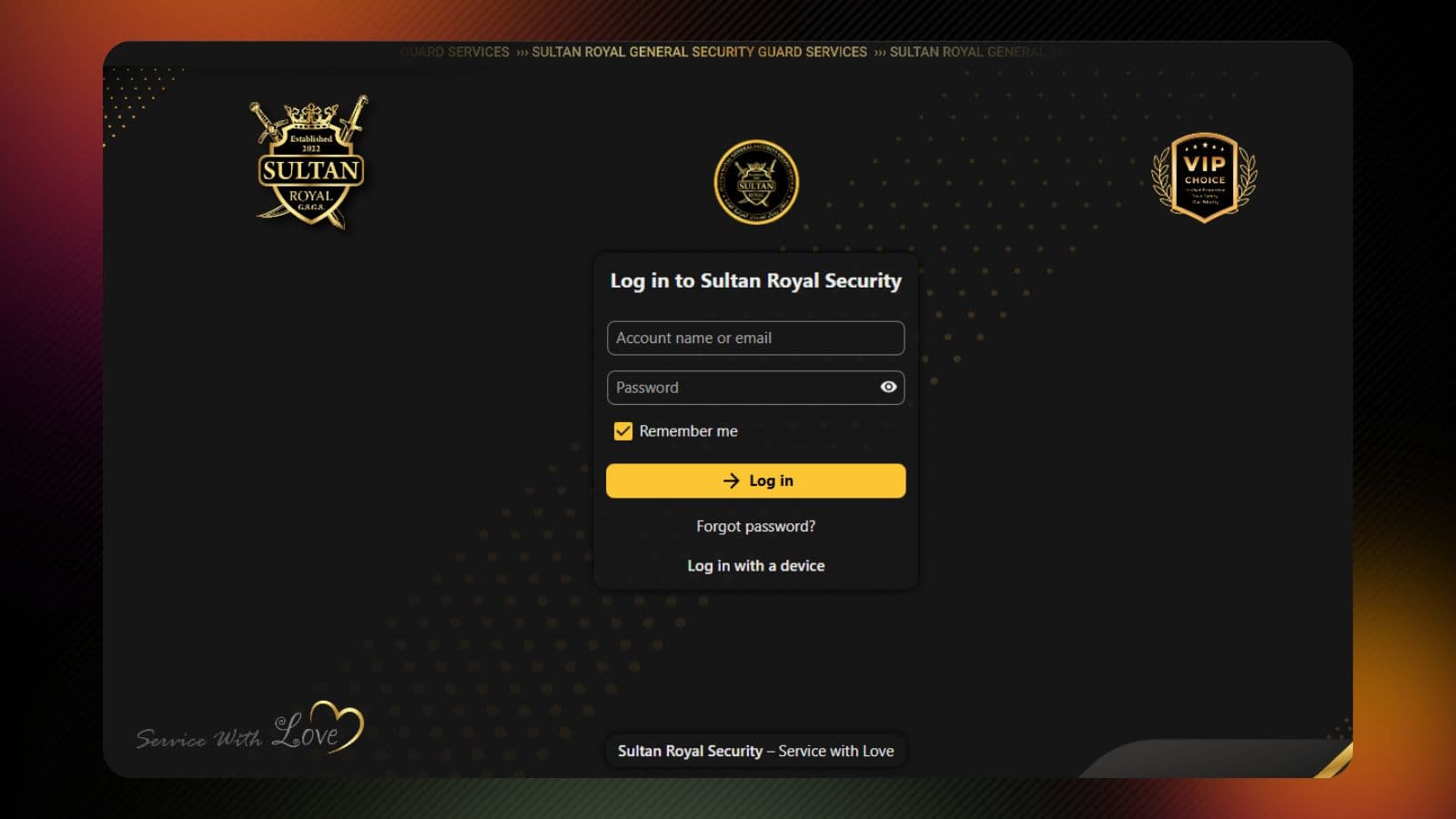This screenshot has width=1456, height=819.
Task: Click the gold heart outline icon
Action: (x=338, y=723)
